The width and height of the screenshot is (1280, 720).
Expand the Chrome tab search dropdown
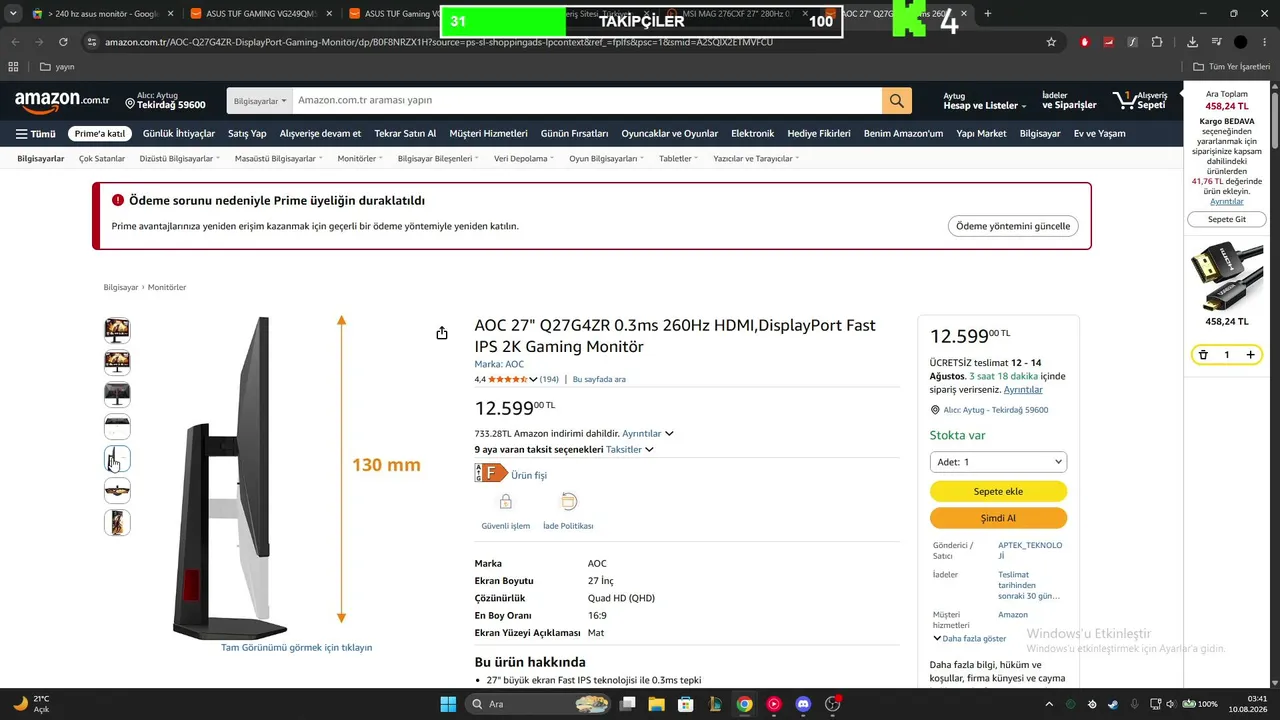point(12,13)
